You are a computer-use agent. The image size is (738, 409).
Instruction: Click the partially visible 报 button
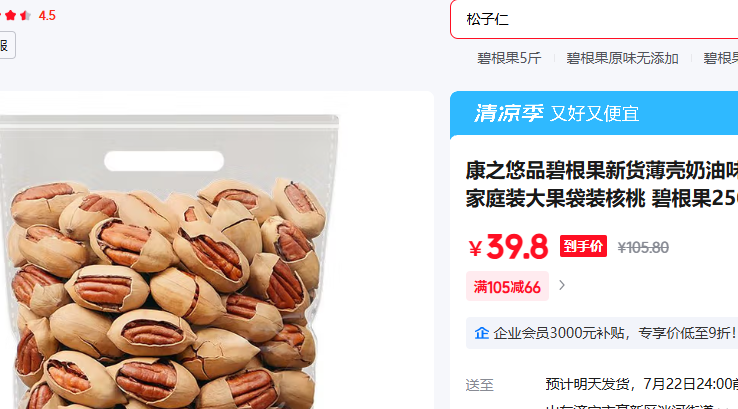point(7,45)
